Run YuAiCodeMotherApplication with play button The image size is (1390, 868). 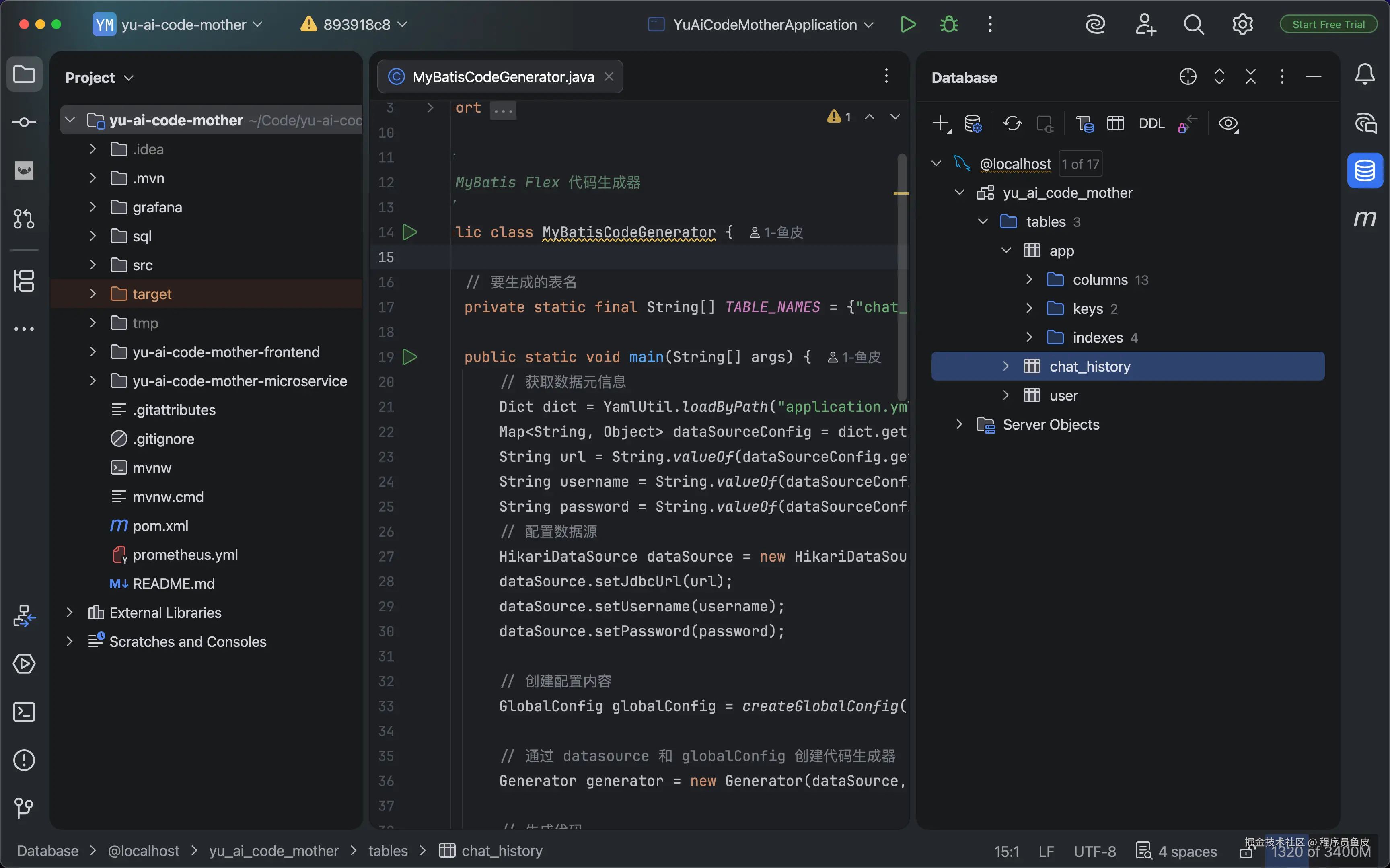click(907, 25)
